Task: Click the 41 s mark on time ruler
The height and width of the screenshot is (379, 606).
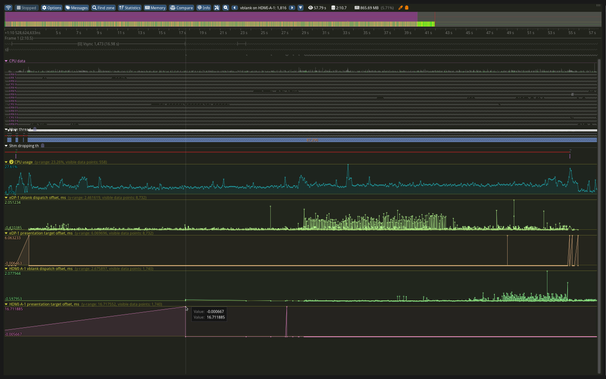Action: click(x=428, y=33)
